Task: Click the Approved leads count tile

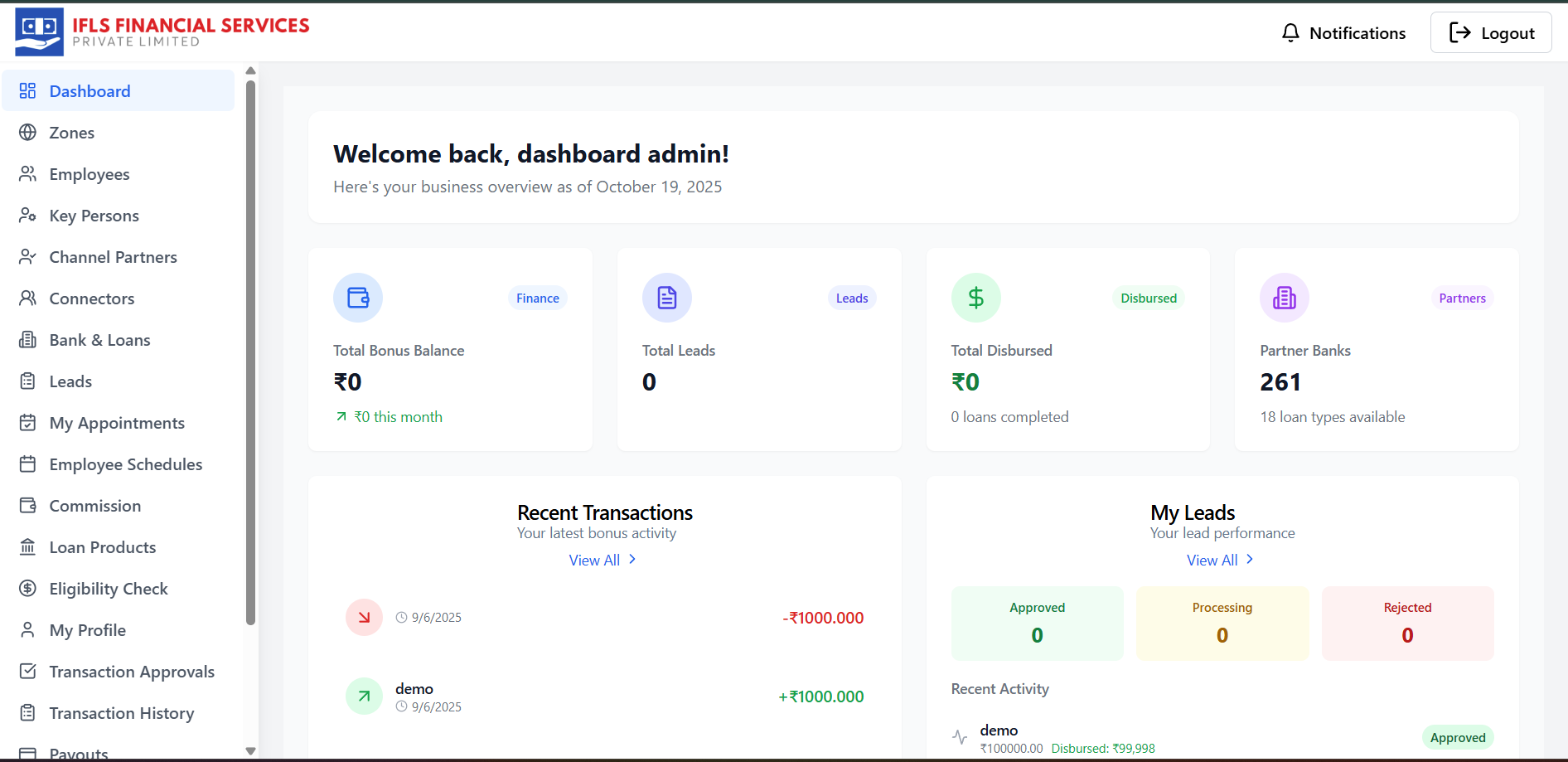Action: (x=1037, y=624)
